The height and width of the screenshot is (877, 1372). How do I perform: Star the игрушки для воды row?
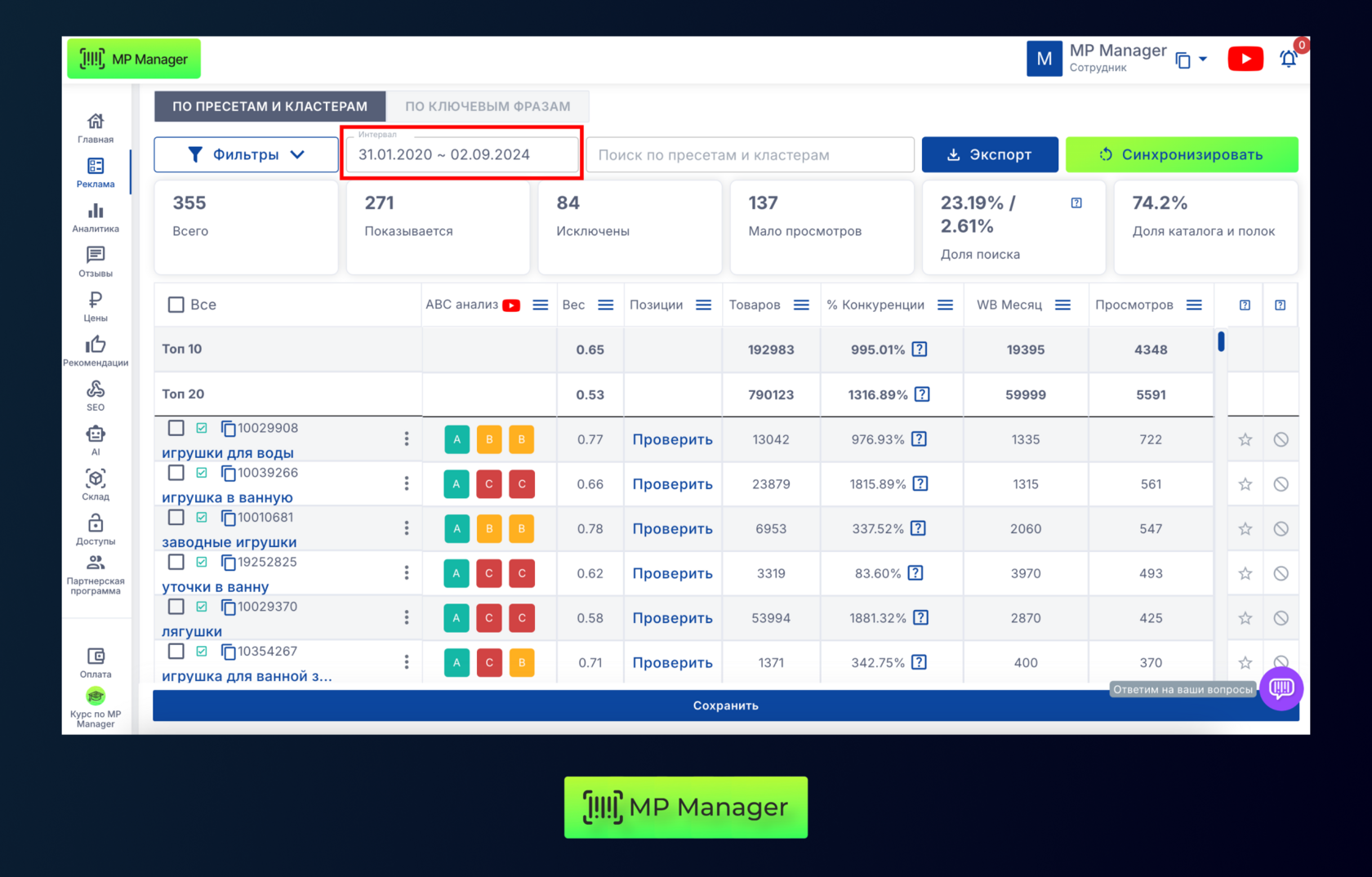coord(1245,440)
